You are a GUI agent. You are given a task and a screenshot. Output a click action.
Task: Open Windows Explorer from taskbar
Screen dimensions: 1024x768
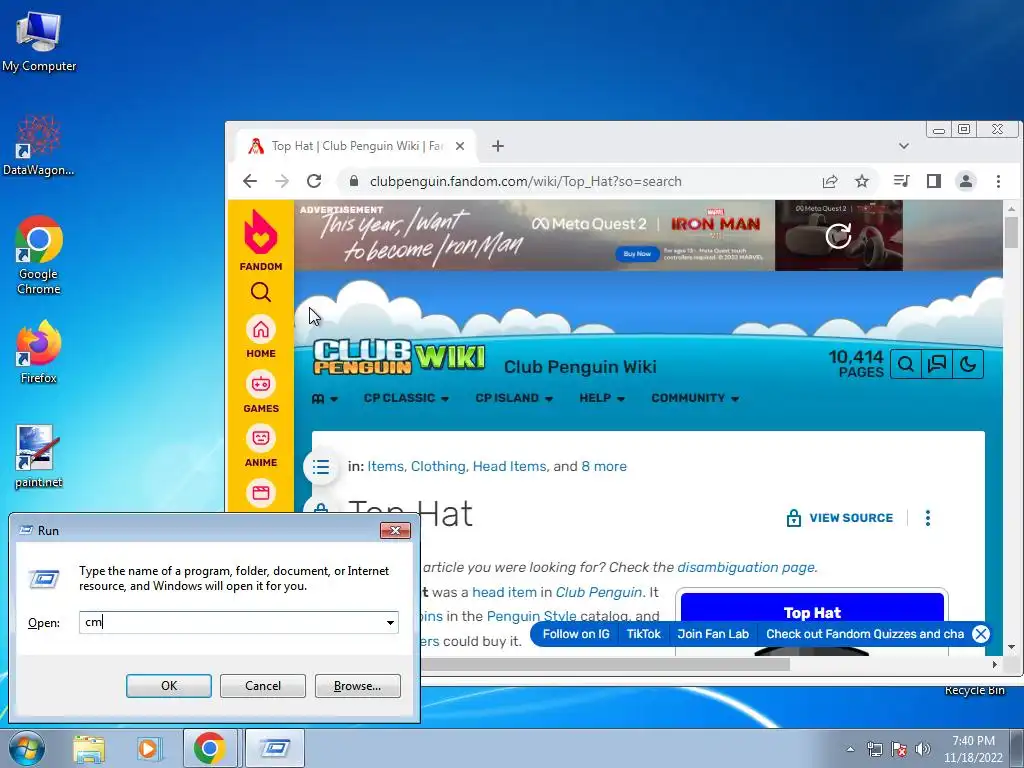[x=89, y=748]
